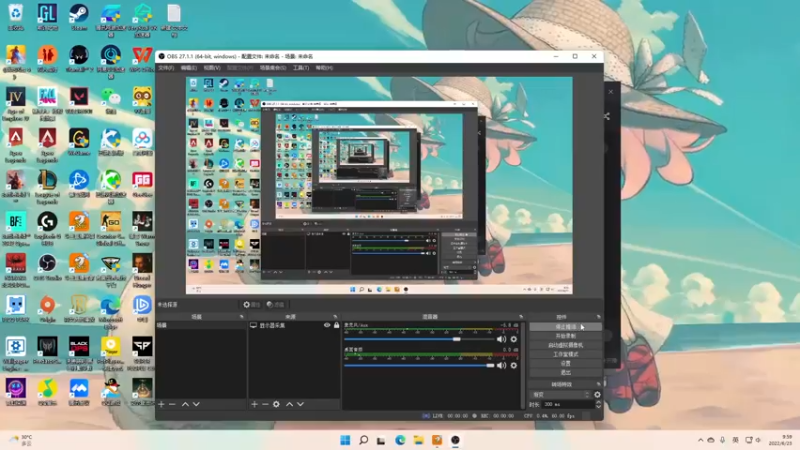Open Windows Start menu on taskbar
Image resolution: width=800 pixels, height=450 pixels.
pos(345,440)
